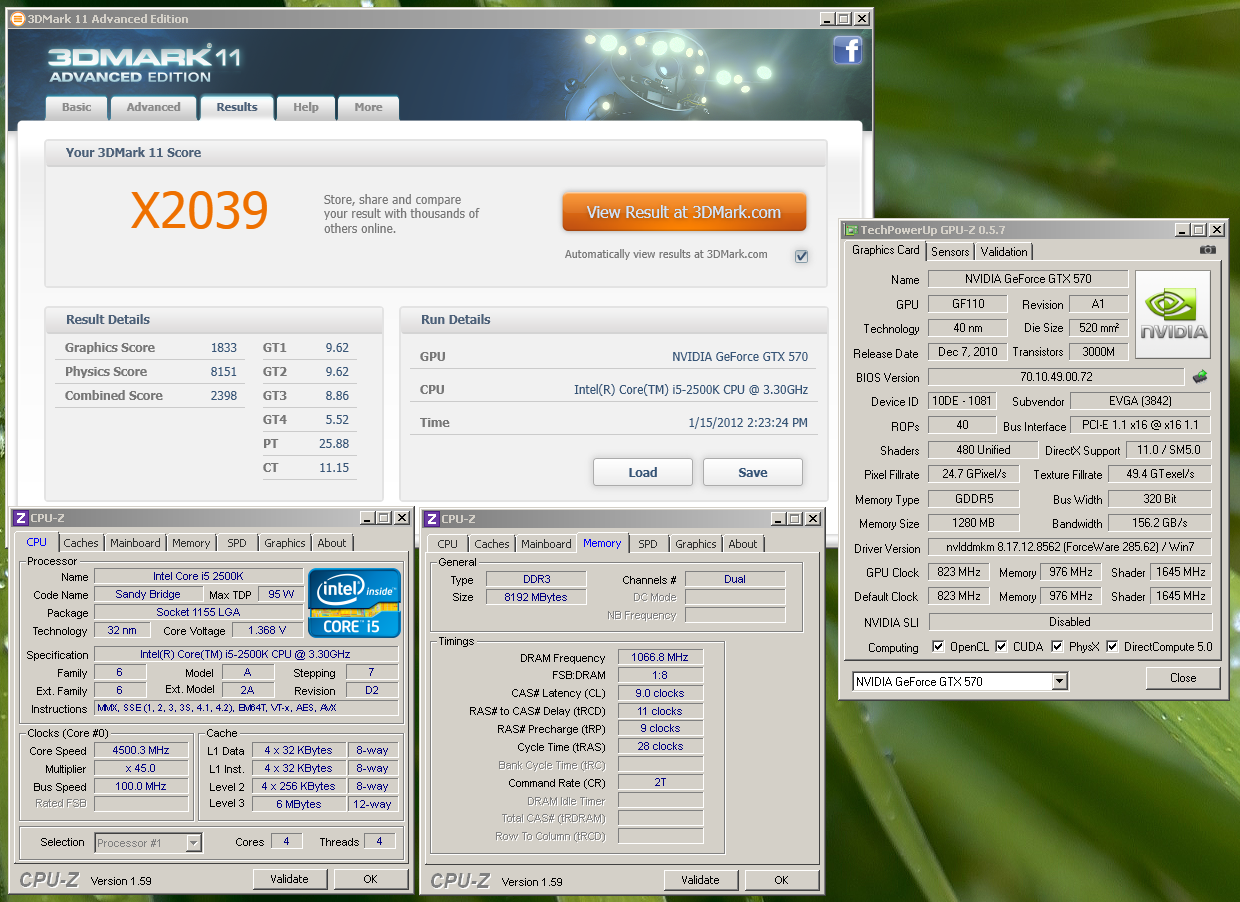Open Memory tab in left CPU-Z window
Image resolution: width=1240 pixels, height=902 pixels.
[x=191, y=543]
